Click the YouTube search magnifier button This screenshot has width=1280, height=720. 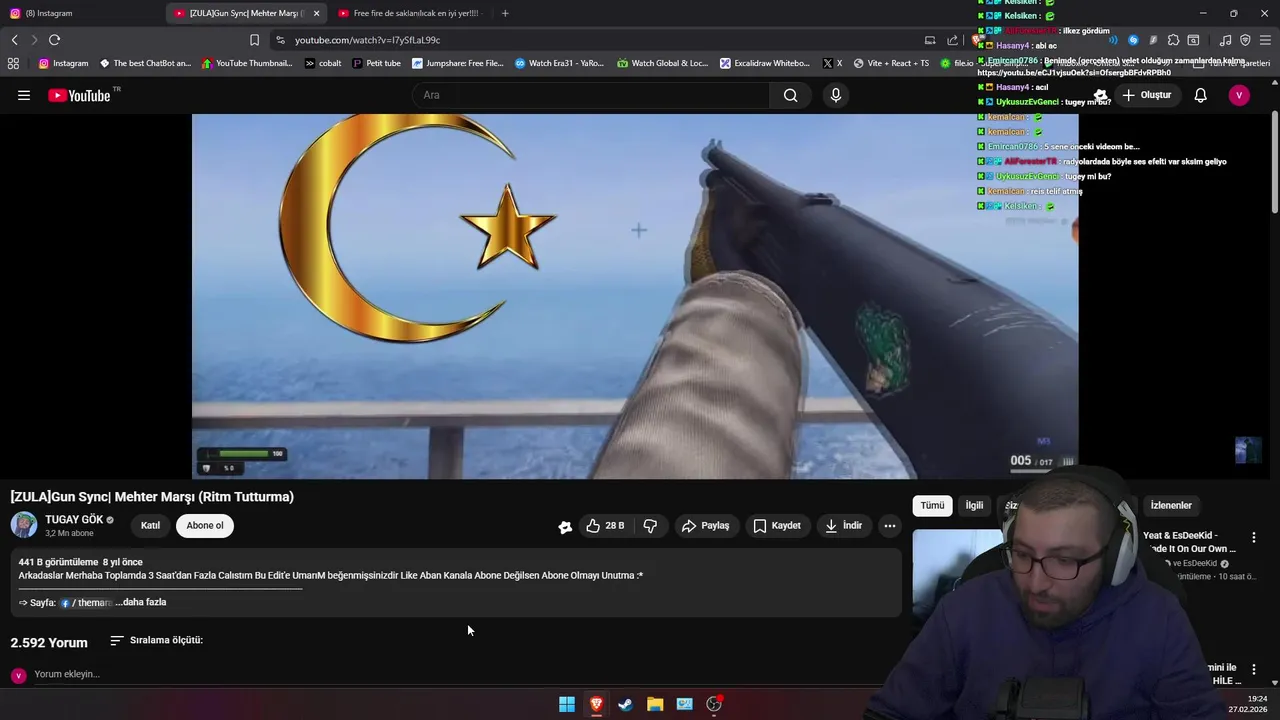tap(791, 95)
